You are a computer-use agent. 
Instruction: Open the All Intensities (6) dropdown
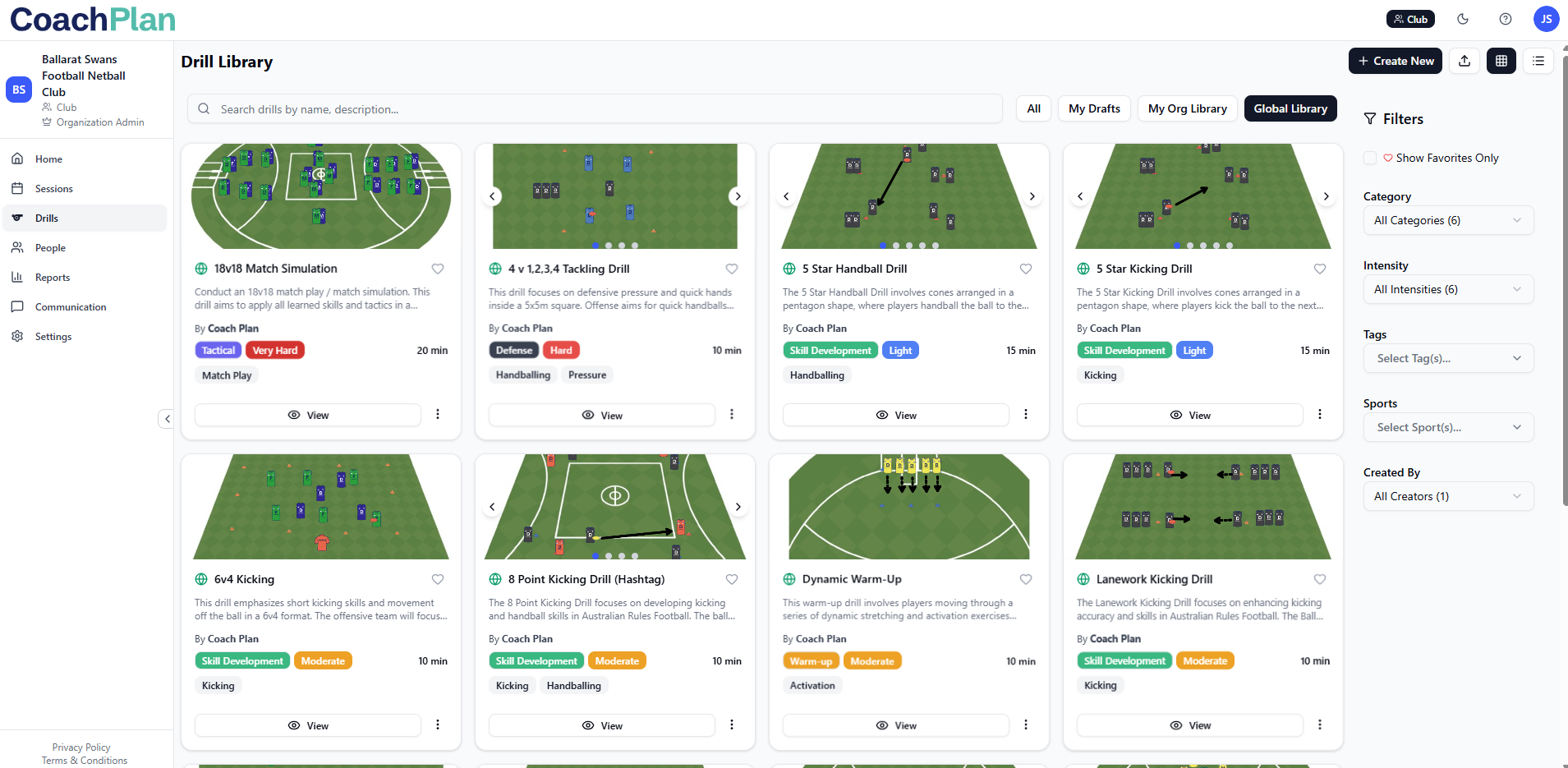coord(1448,289)
